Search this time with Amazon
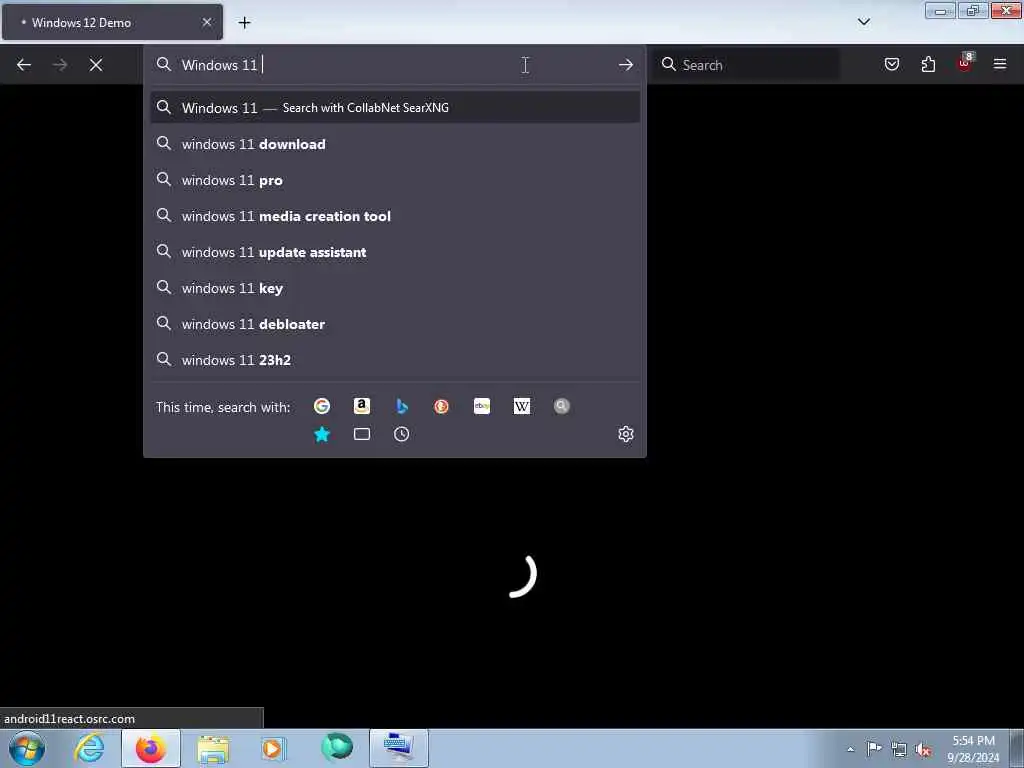Screen dimensions: 1024x768 click(362, 406)
